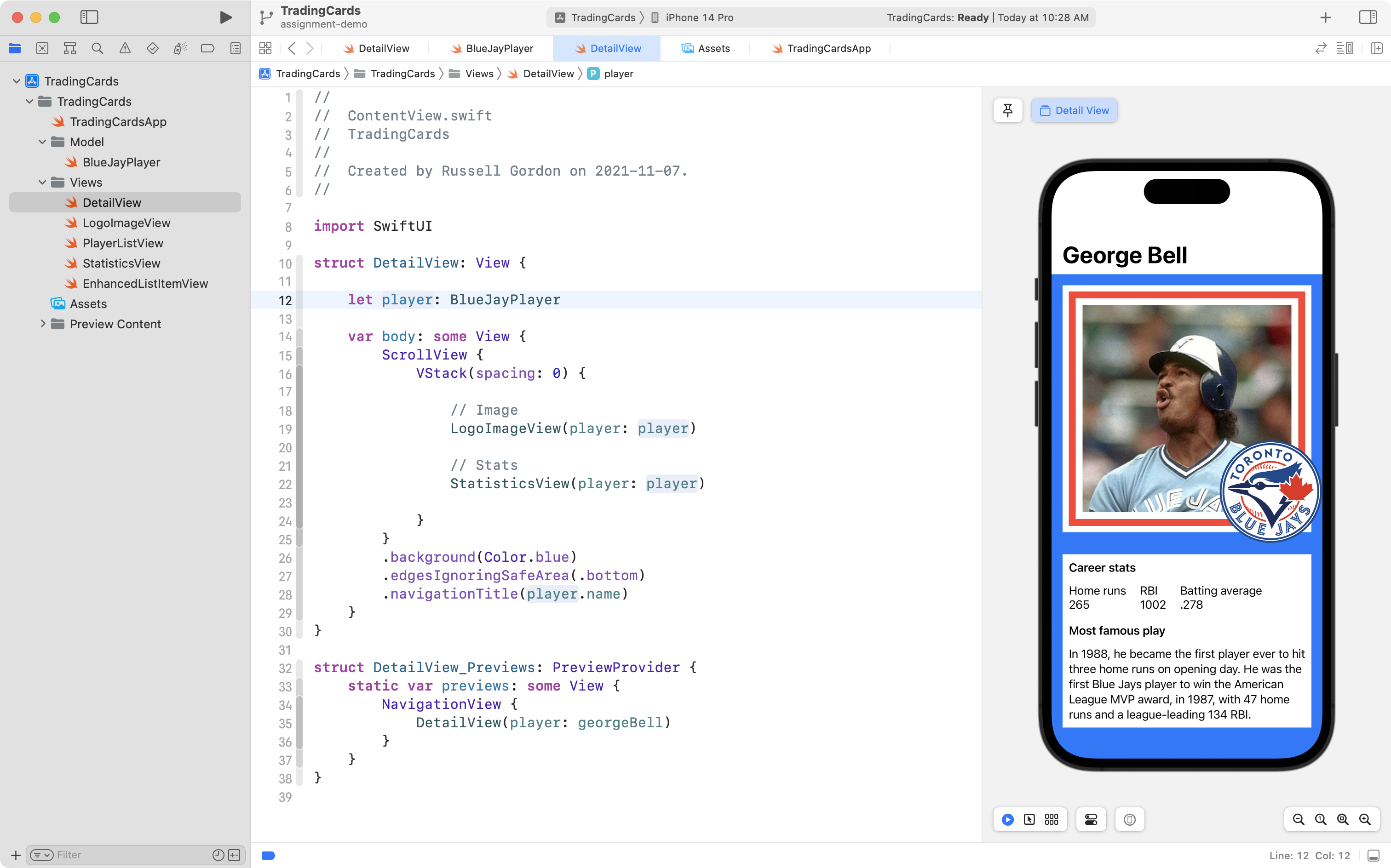Show related items grid menu

pyautogui.click(x=265, y=48)
